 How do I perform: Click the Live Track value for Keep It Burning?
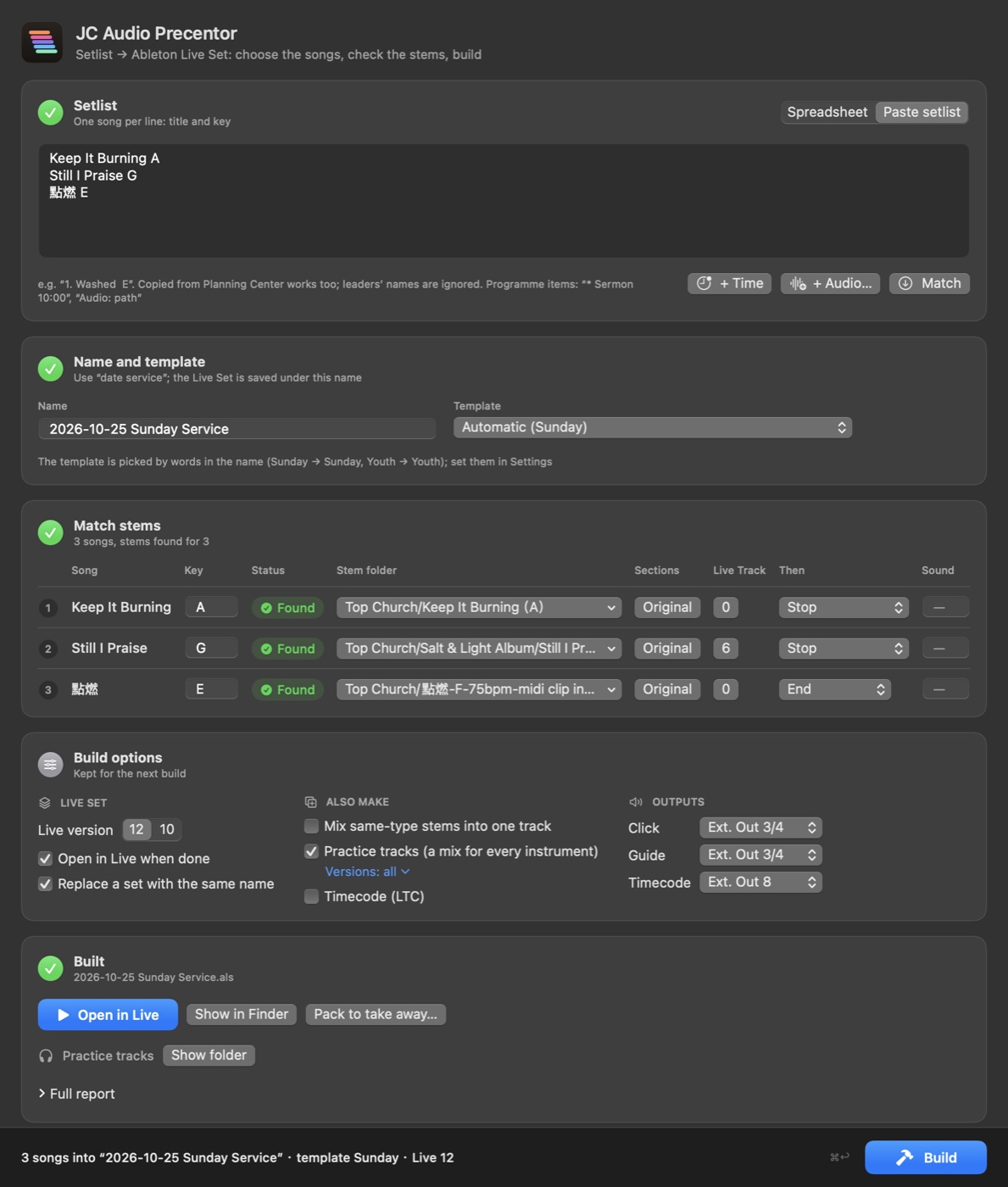[x=726, y=607]
